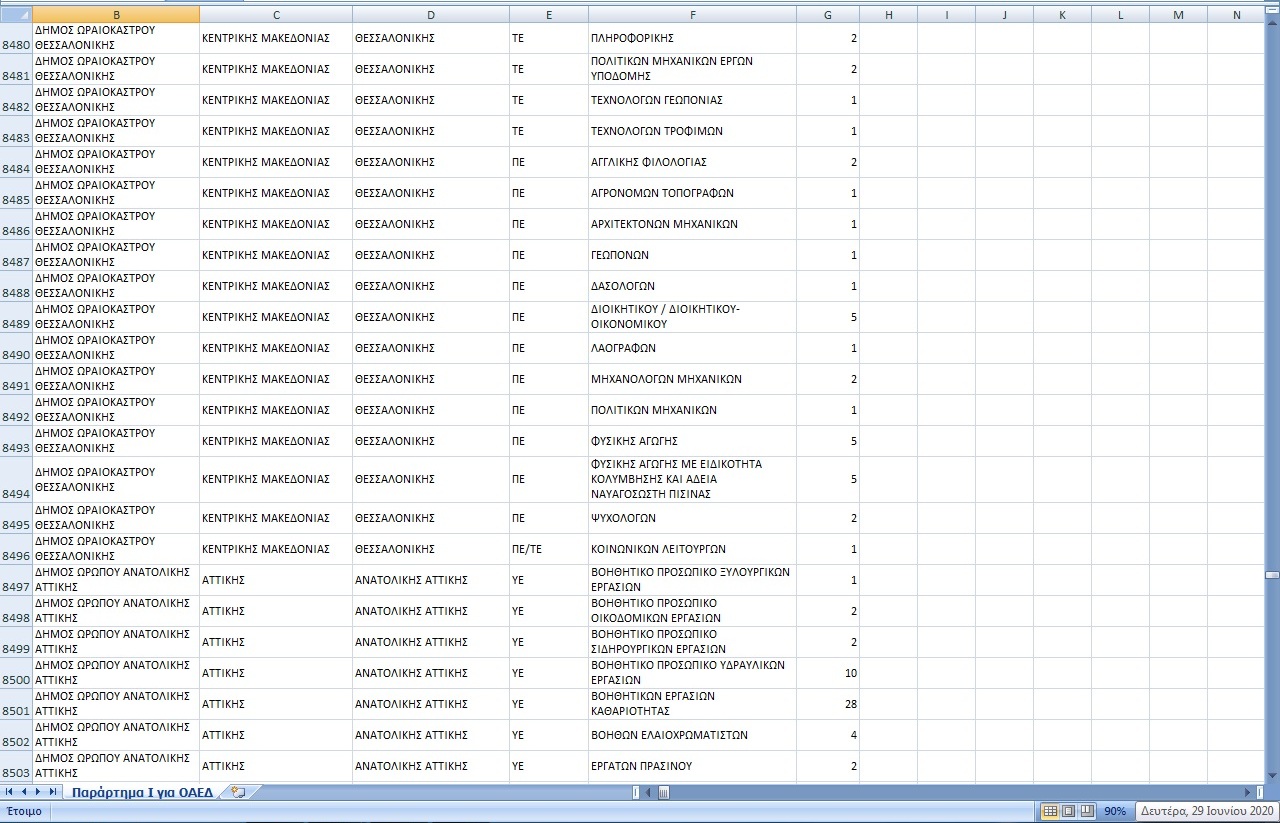This screenshot has height=823, width=1280.
Task: Go to previous sheet tab arrow
Action: [x=24, y=792]
